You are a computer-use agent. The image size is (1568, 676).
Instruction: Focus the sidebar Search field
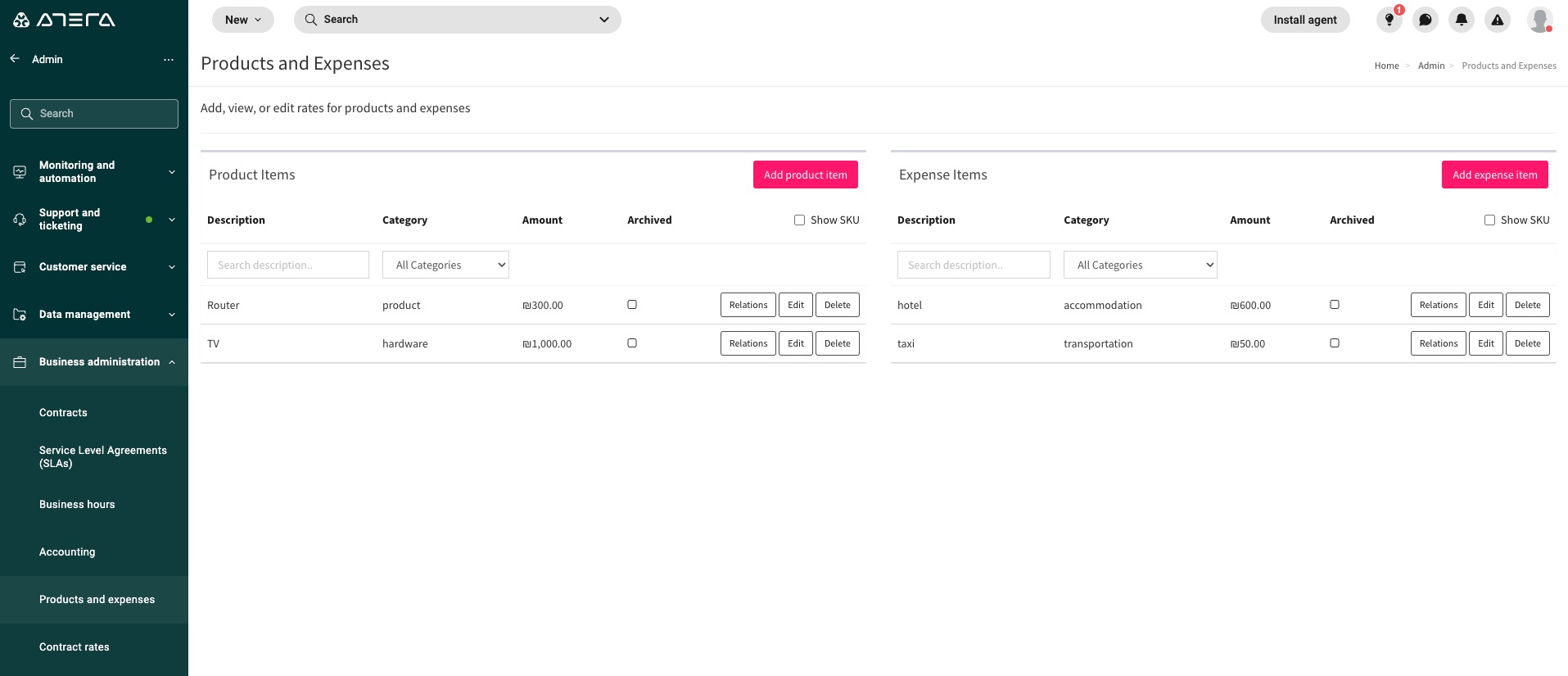pos(94,114)
